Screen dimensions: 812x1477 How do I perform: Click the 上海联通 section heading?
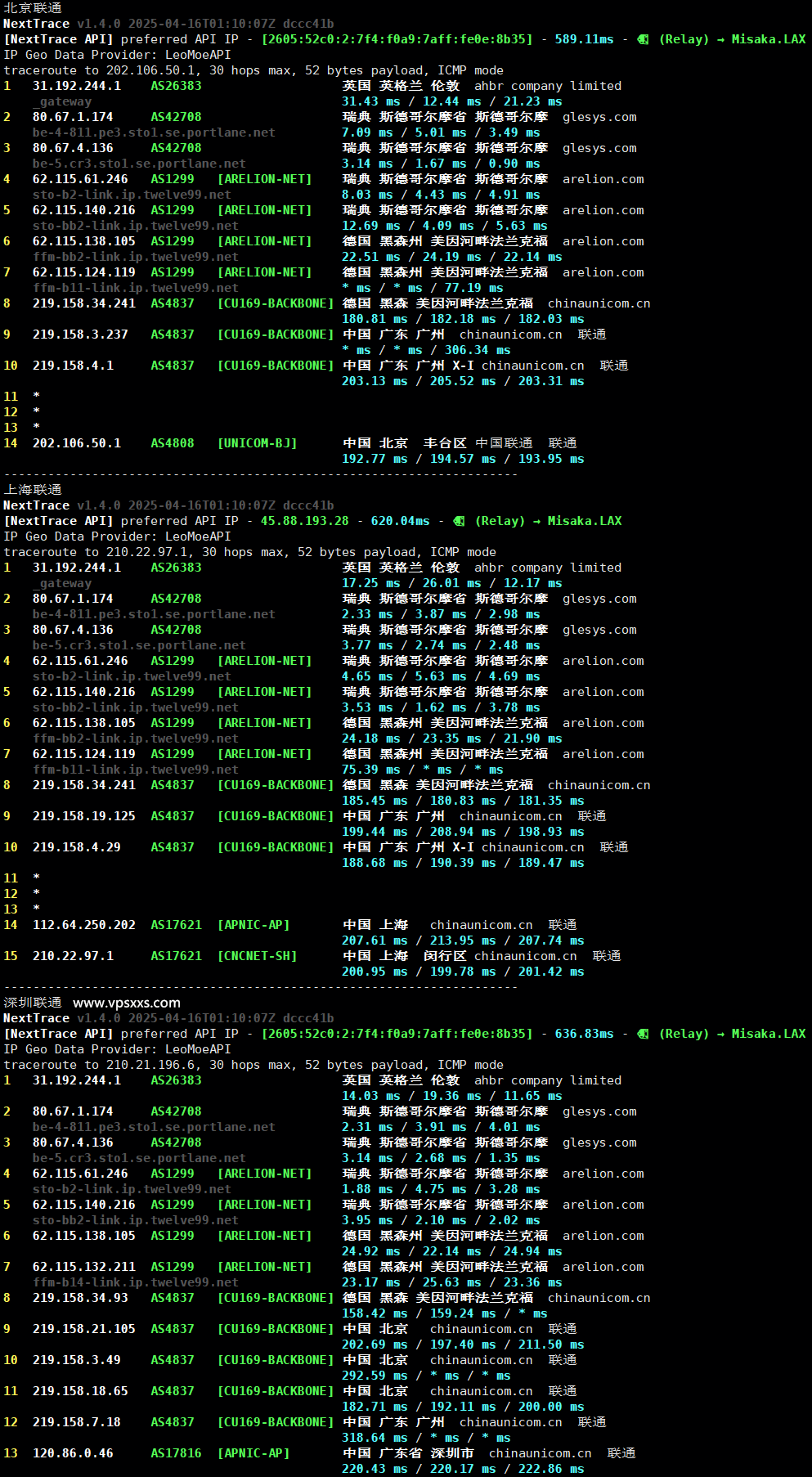pos(33,490)
